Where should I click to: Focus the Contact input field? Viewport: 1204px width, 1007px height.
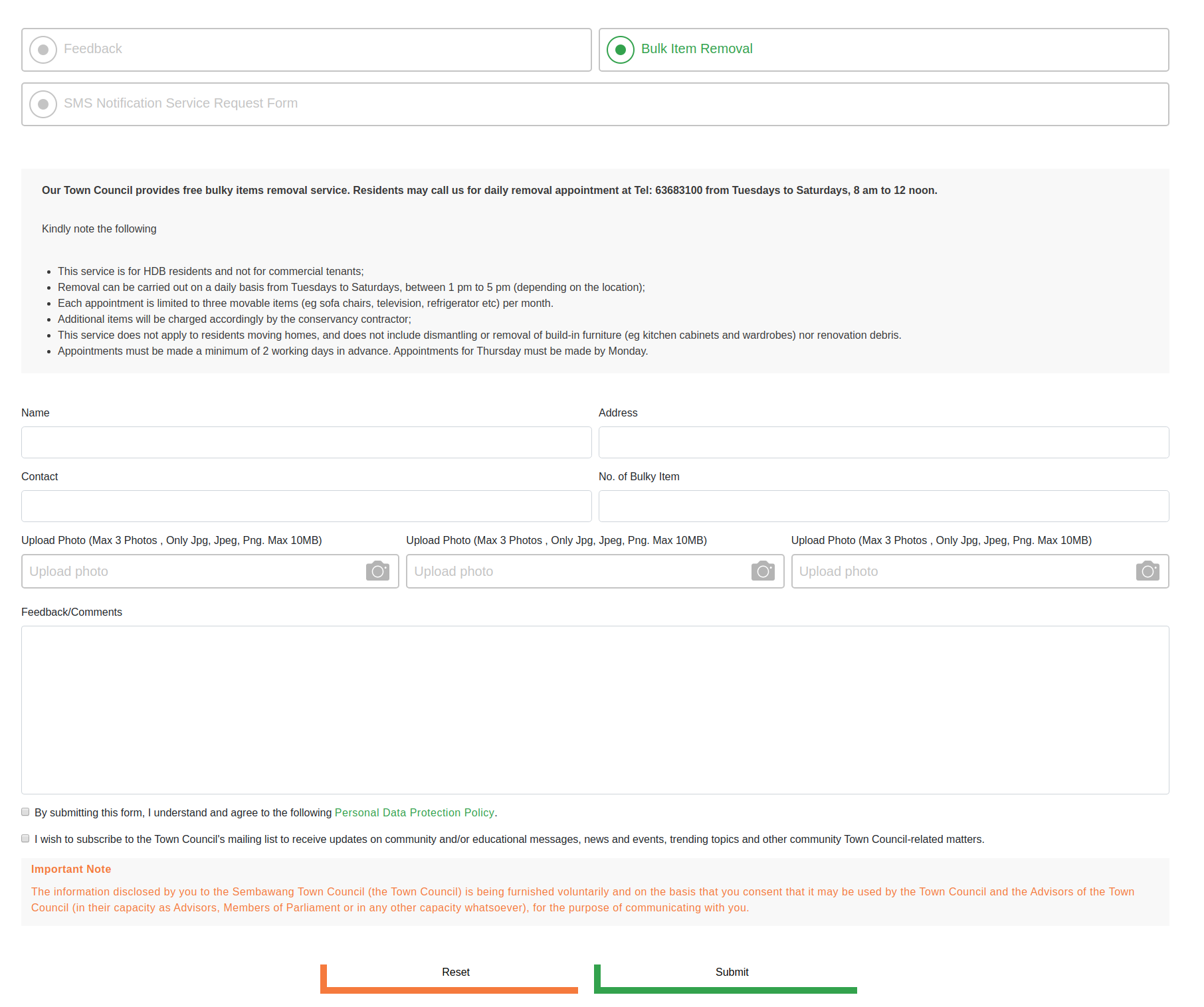point(306,506)
